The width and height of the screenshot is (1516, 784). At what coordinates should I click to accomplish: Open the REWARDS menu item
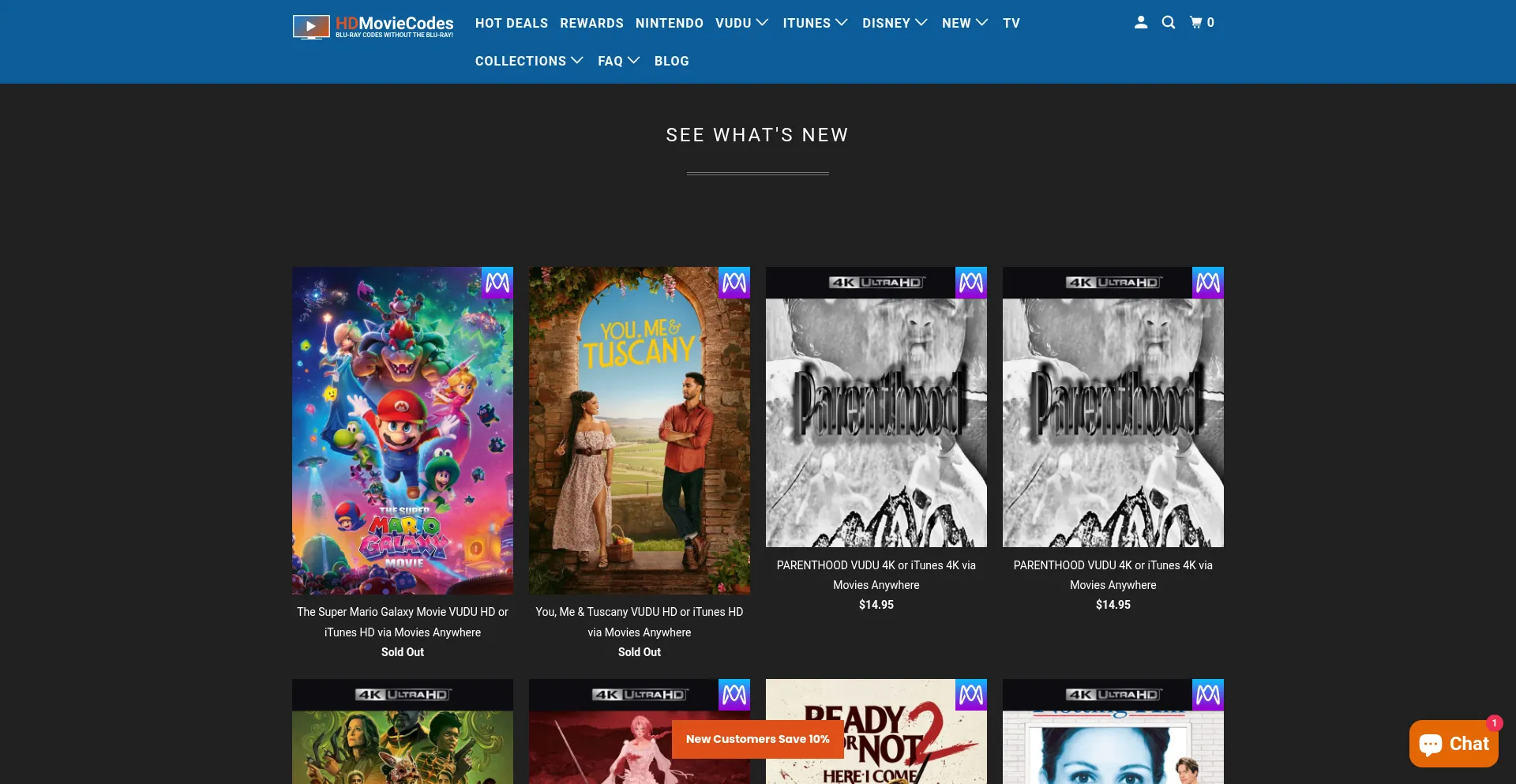pos(591,23)
